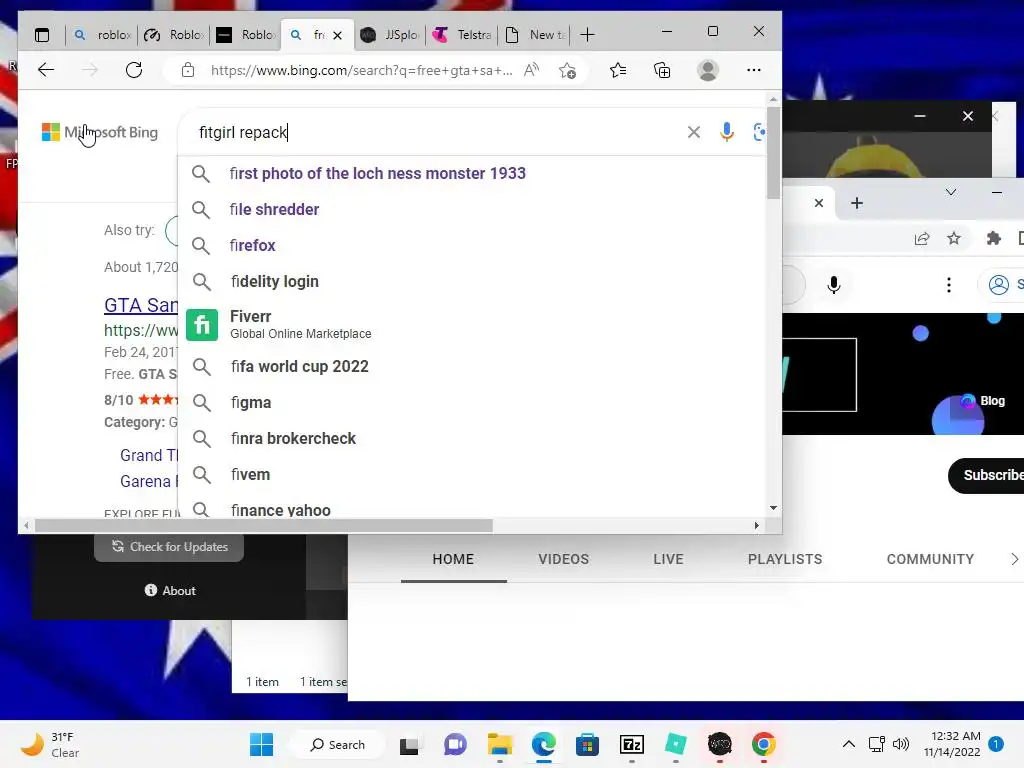Open YouTube channel LIVE tab
The width and height of the screenshot is (1024, 768).
pos(668,560)
